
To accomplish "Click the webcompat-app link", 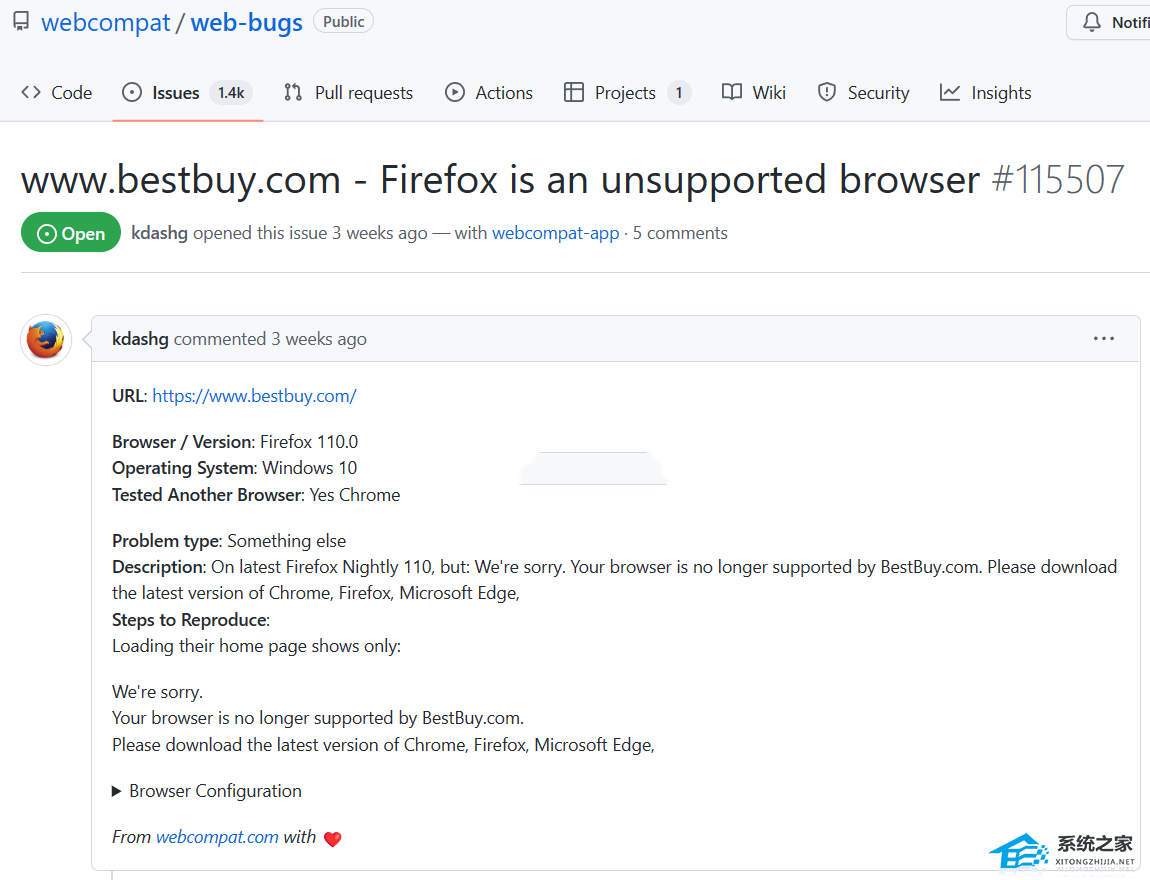I will tap(555, 233).
